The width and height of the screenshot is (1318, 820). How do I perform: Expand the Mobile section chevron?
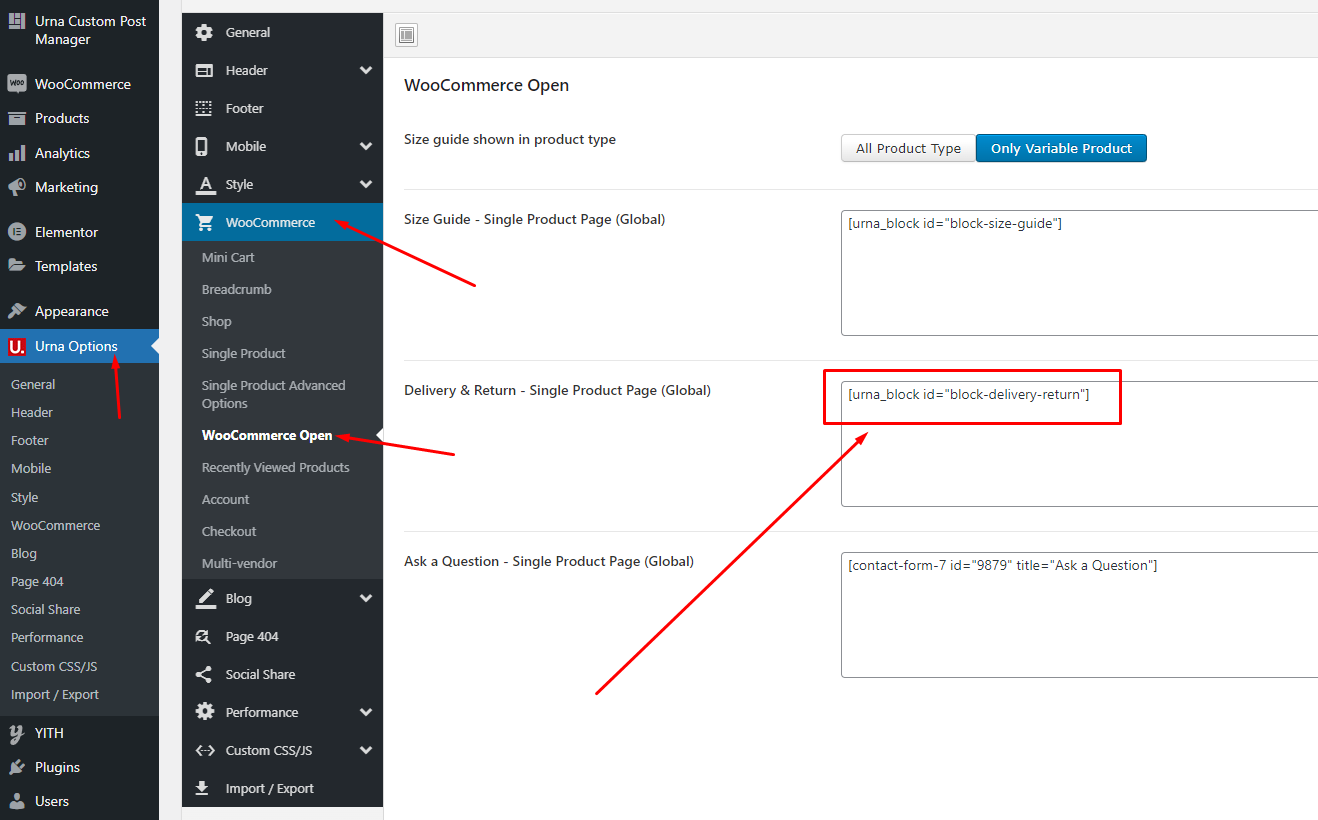tap(366, 146)
